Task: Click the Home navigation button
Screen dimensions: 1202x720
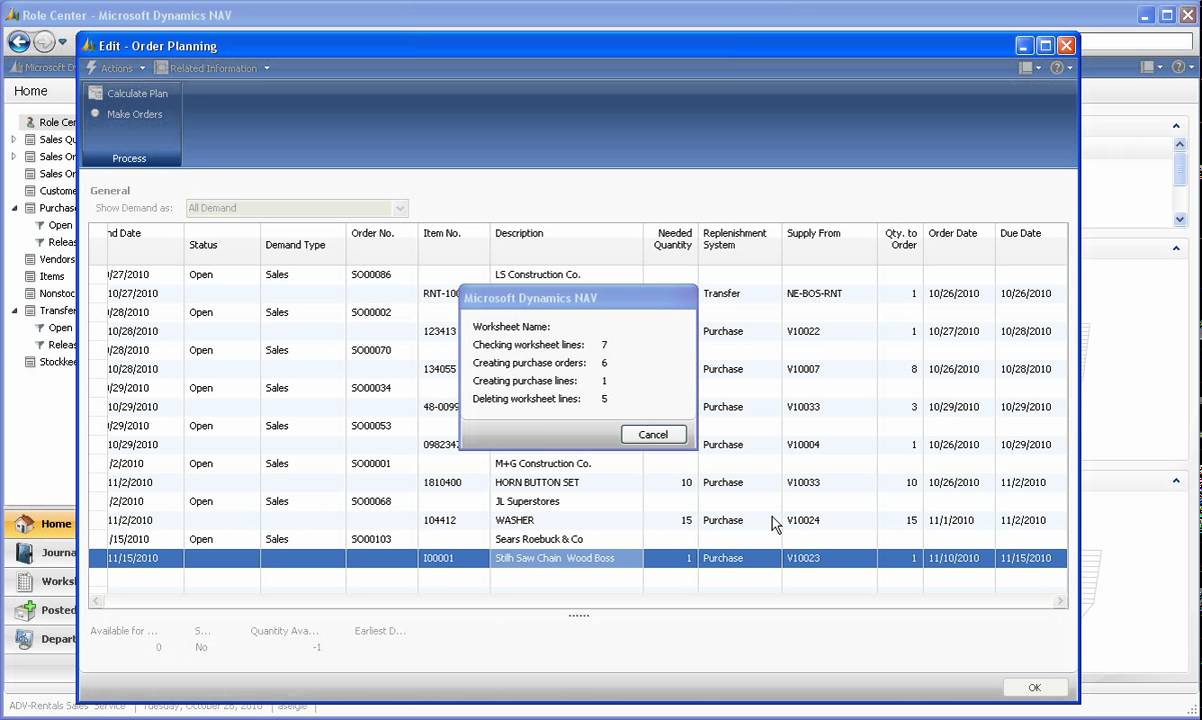Action: pos(41,524)
